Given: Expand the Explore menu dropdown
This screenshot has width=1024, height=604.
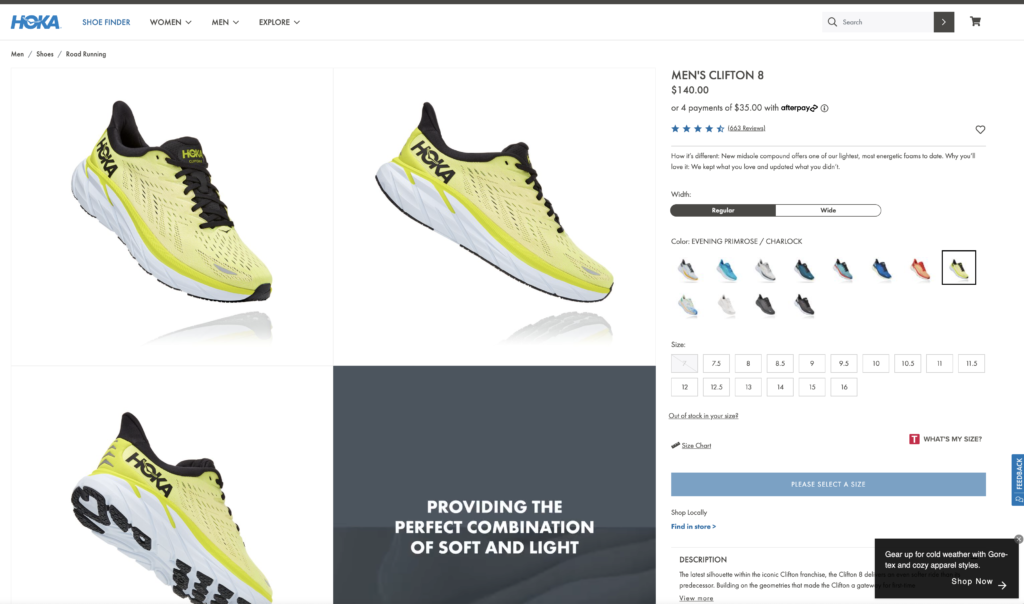Looking at the screenshot, I should (x=279, y=22).
